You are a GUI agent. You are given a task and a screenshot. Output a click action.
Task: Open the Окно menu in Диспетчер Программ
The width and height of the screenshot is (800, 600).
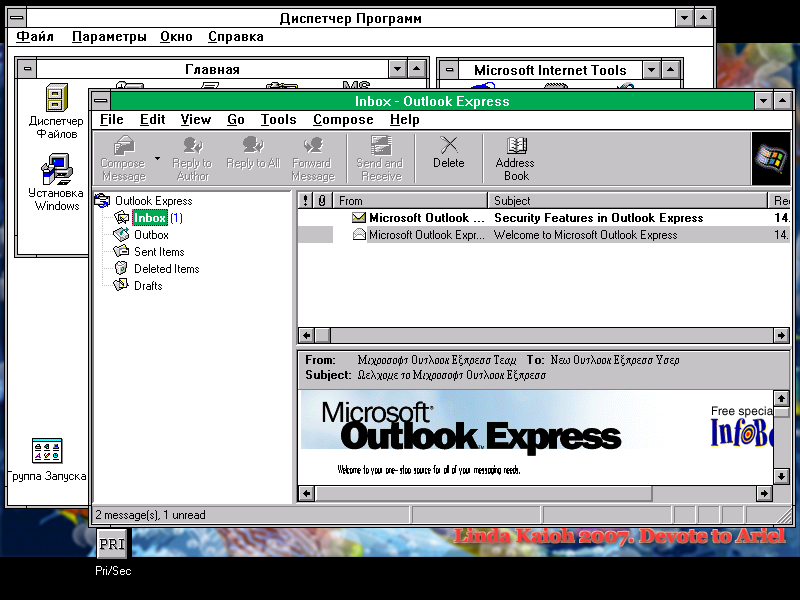(x=176, y=37)
